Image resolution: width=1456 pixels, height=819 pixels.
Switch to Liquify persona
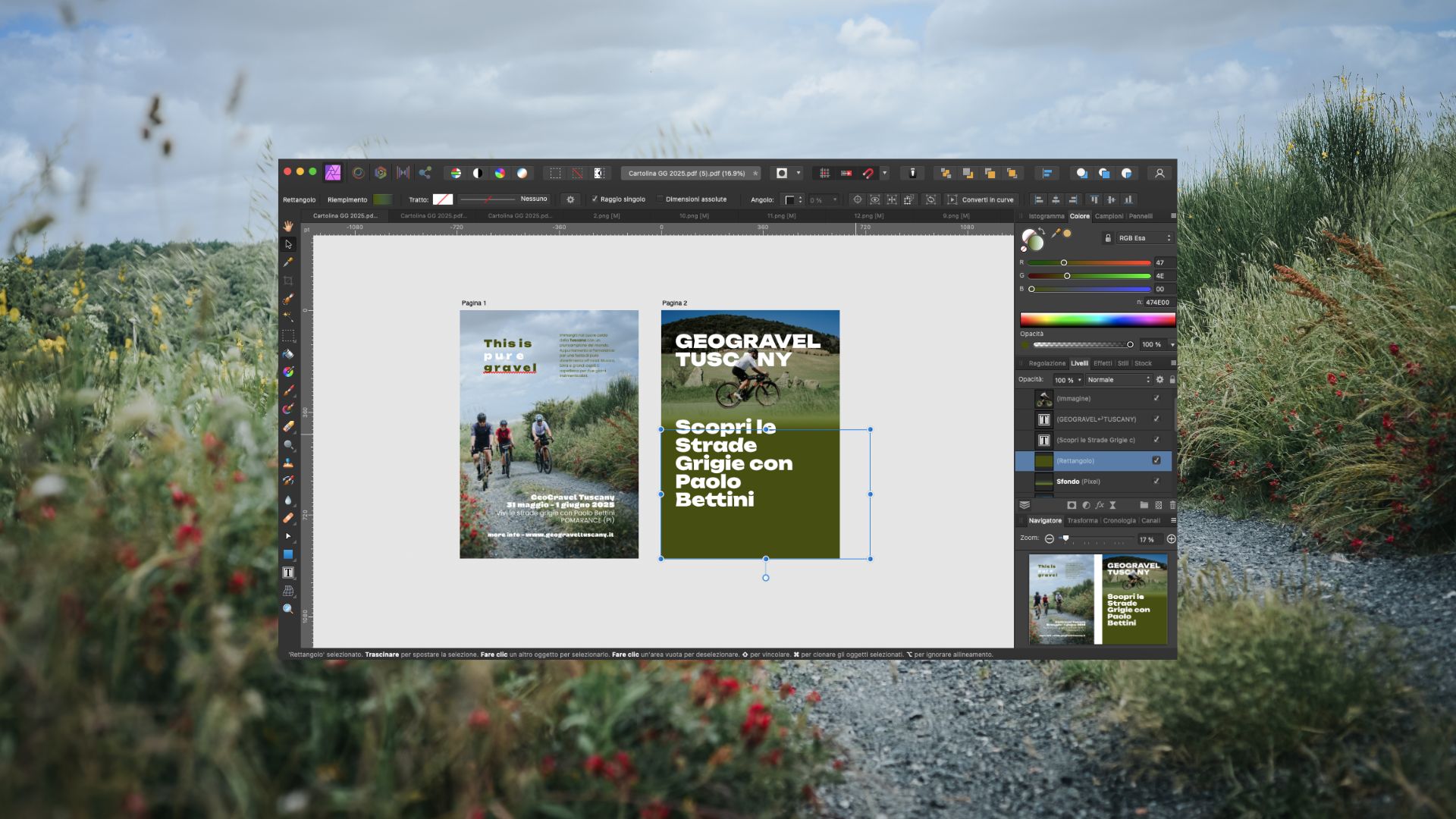point(358,173)
